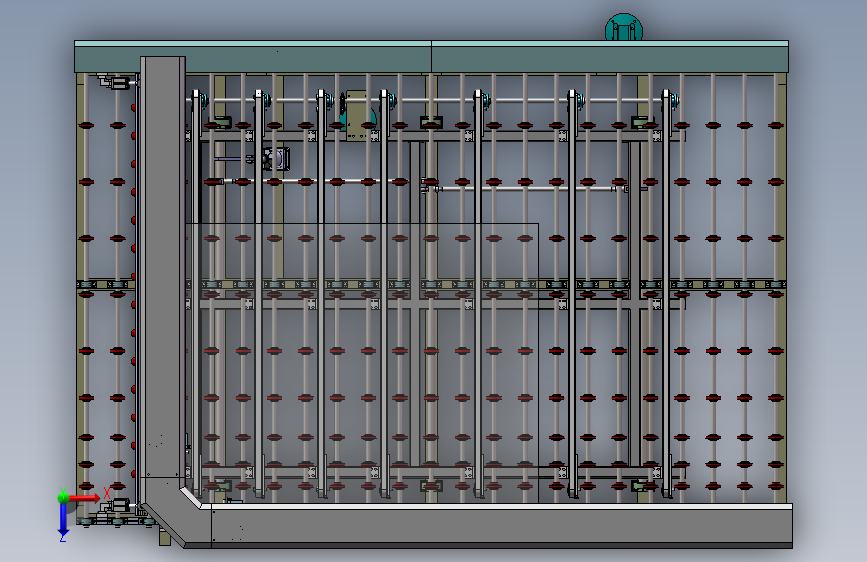The image size is (867, 562).
Task: Click the blue Z axis arrow of the triad
Action: pos(63,519)
